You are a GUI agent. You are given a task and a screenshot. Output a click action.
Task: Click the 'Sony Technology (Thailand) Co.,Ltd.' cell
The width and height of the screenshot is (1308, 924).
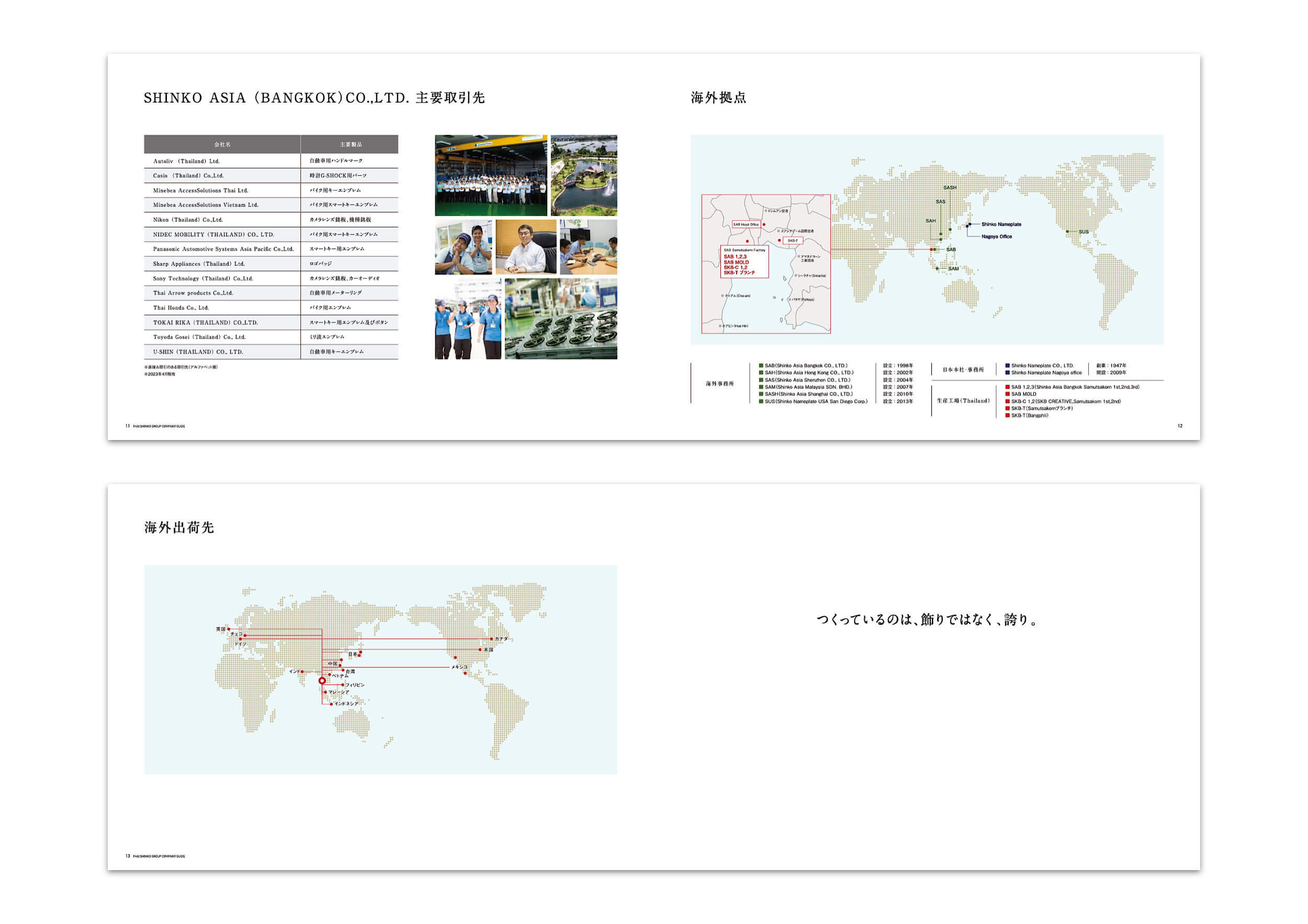tap(222, 279)
